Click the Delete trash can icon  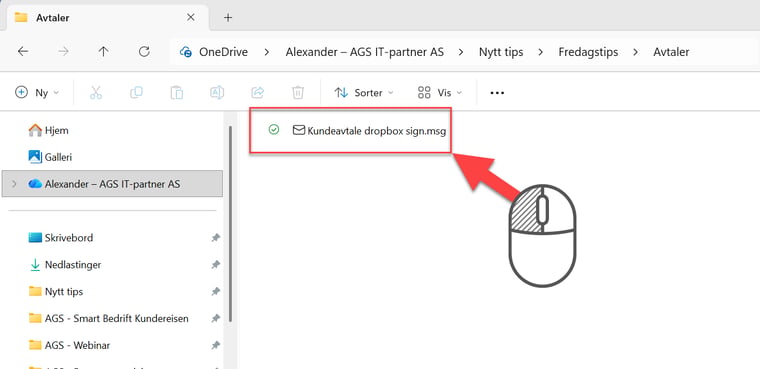pyautogui.click(x=298, y=92)
